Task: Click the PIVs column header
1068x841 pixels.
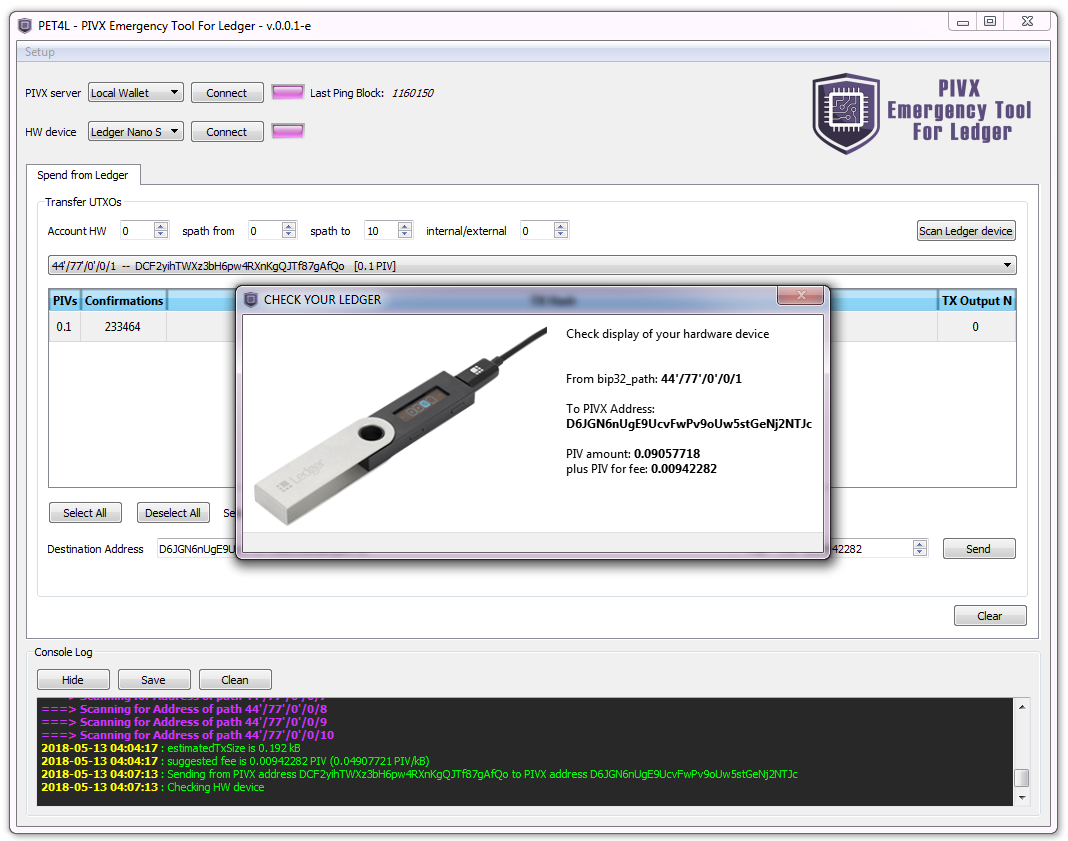Action: [65, 301]
